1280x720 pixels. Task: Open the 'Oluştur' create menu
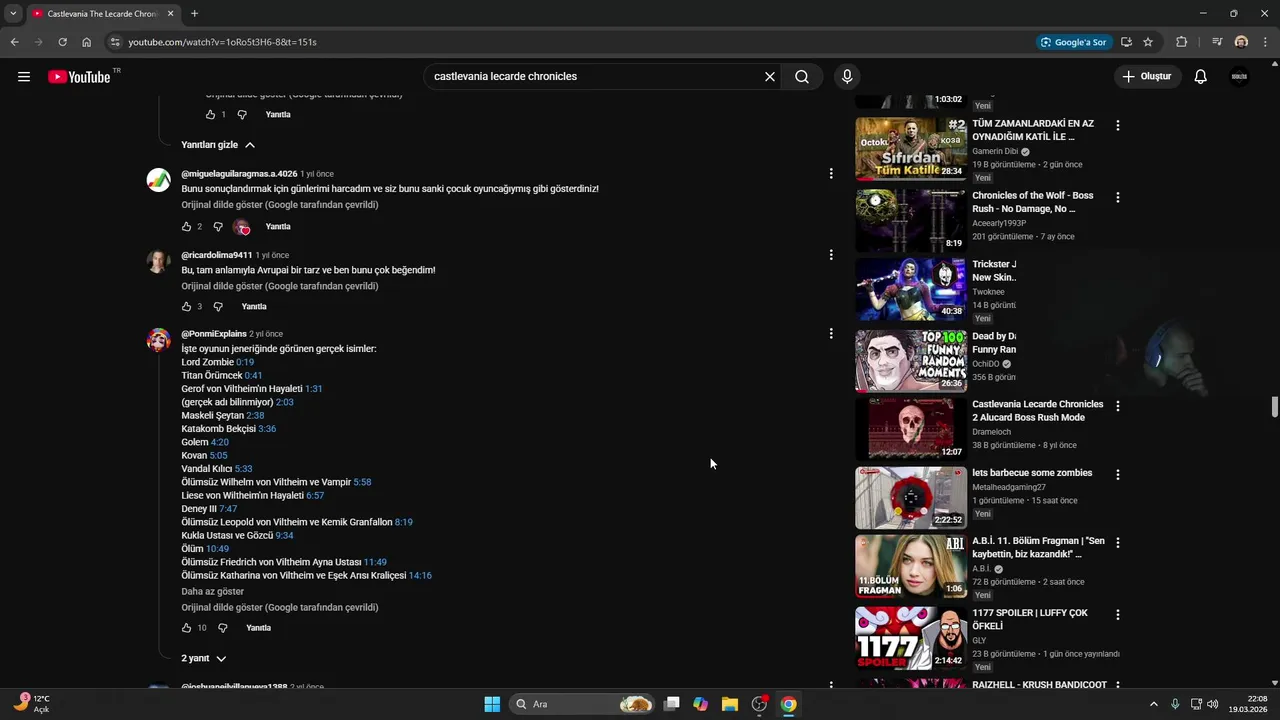pos(1148,76)
